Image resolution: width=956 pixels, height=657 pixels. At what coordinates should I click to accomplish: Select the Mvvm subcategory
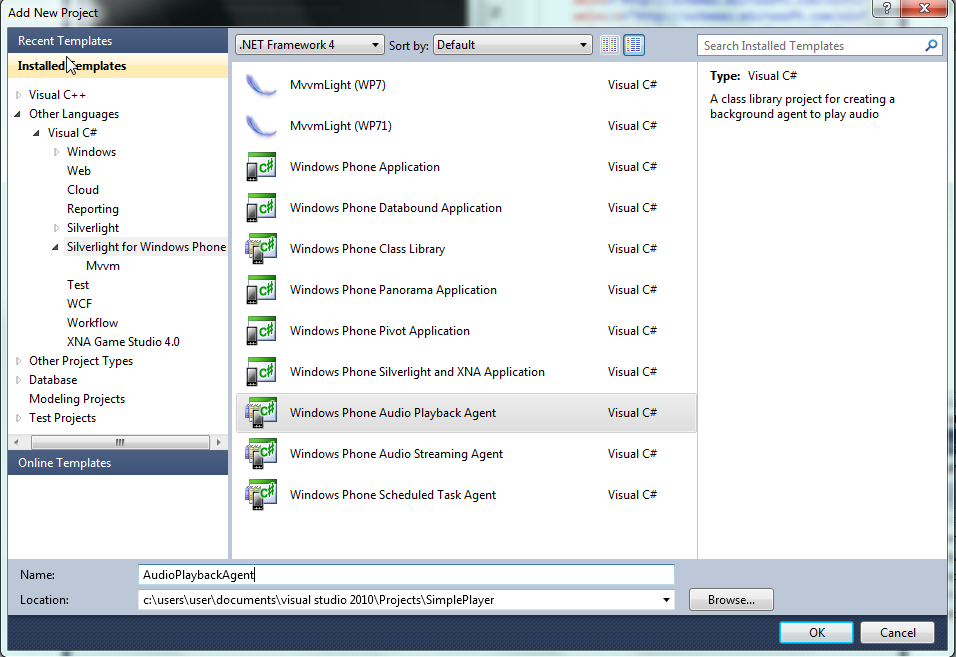pyautogui.click(x=102, y=266)
